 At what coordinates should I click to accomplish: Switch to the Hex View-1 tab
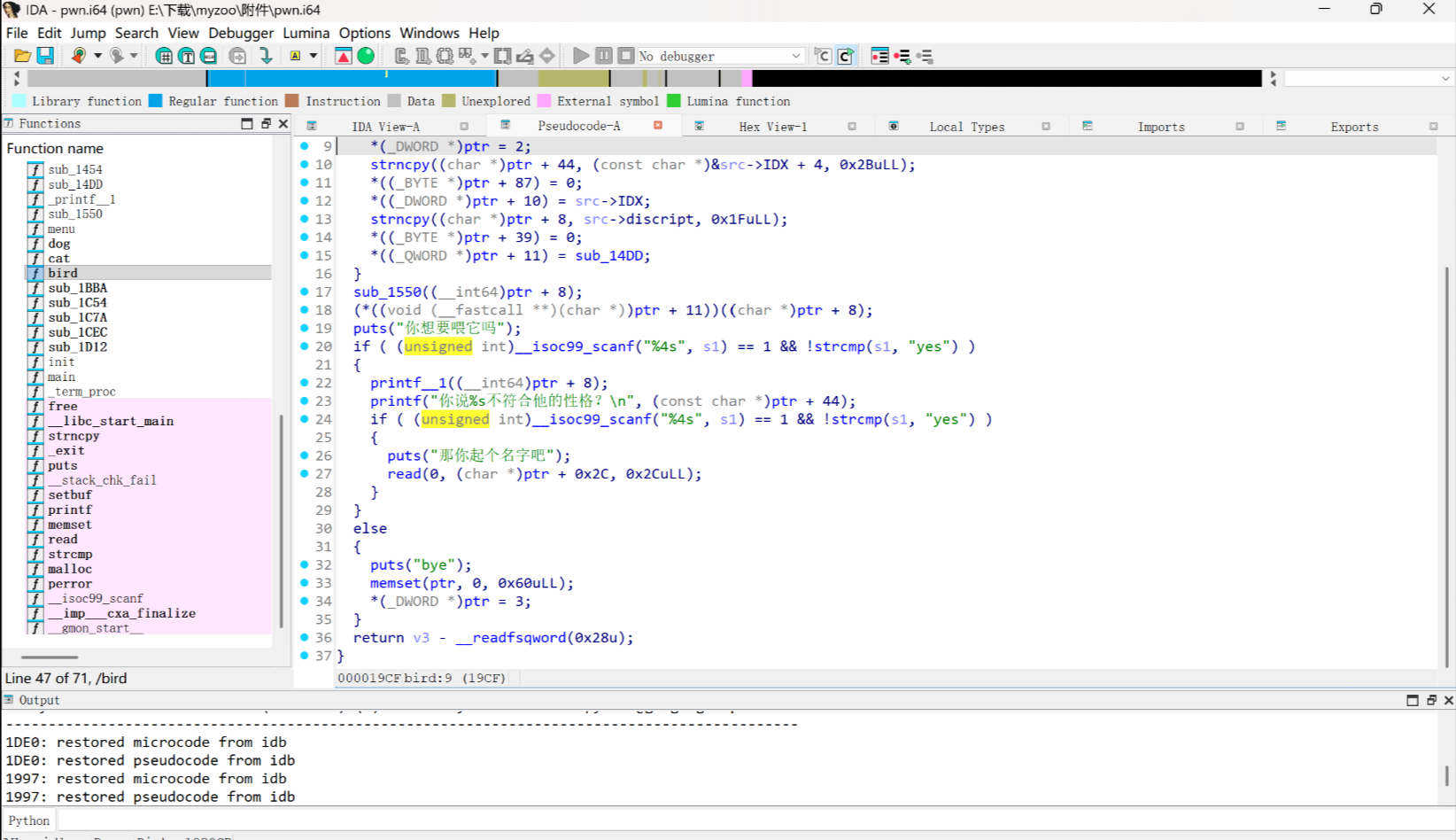pos(772,127)
